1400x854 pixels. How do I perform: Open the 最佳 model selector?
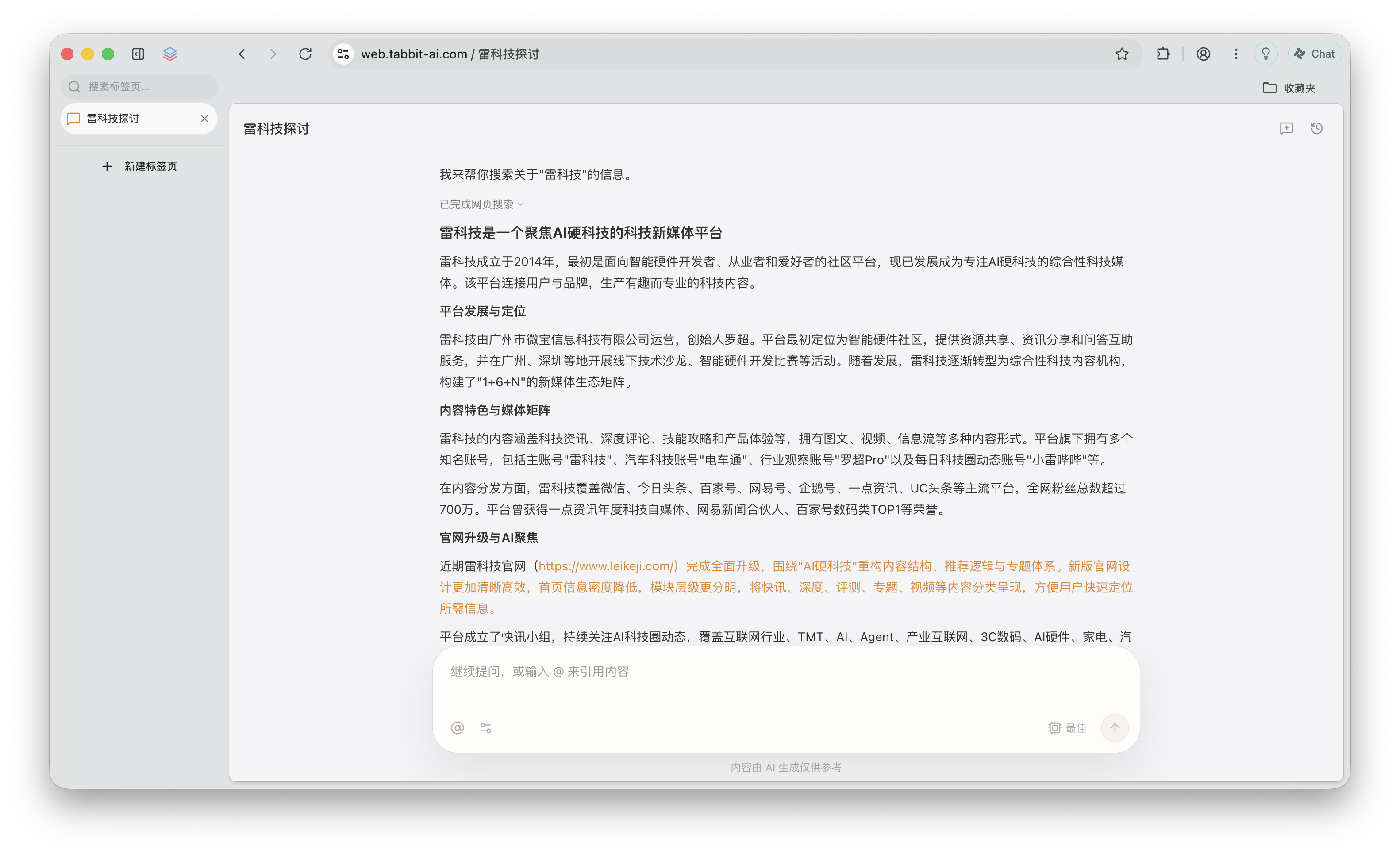1068,728
